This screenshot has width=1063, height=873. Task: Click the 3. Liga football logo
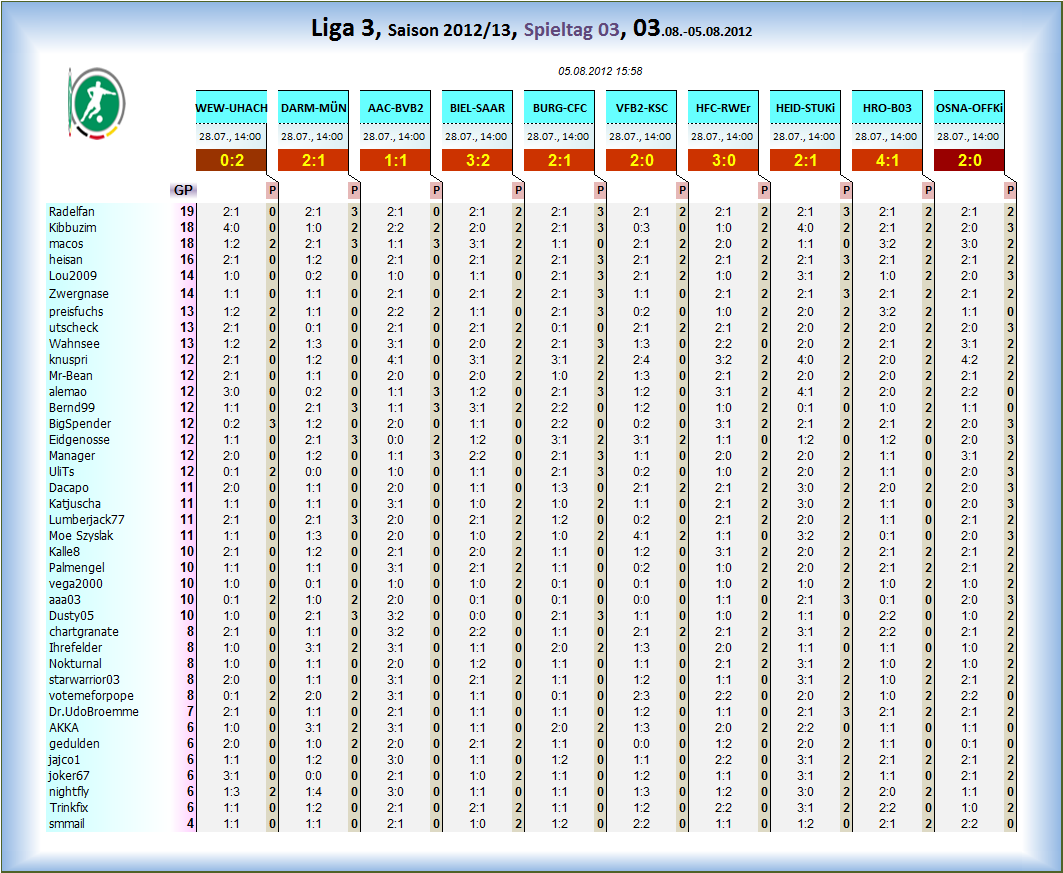pyautogui.click(x=96, y=103)
